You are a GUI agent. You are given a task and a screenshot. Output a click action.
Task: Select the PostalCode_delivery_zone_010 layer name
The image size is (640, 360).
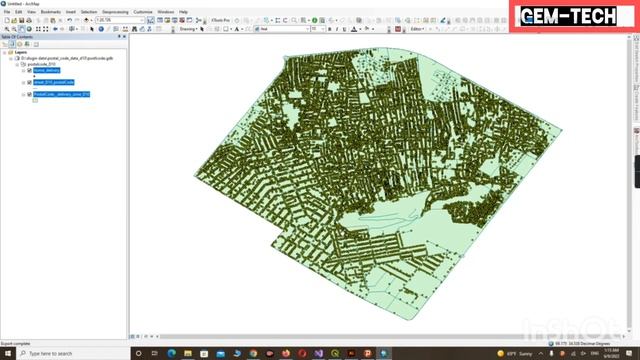(x=62, y=94)
